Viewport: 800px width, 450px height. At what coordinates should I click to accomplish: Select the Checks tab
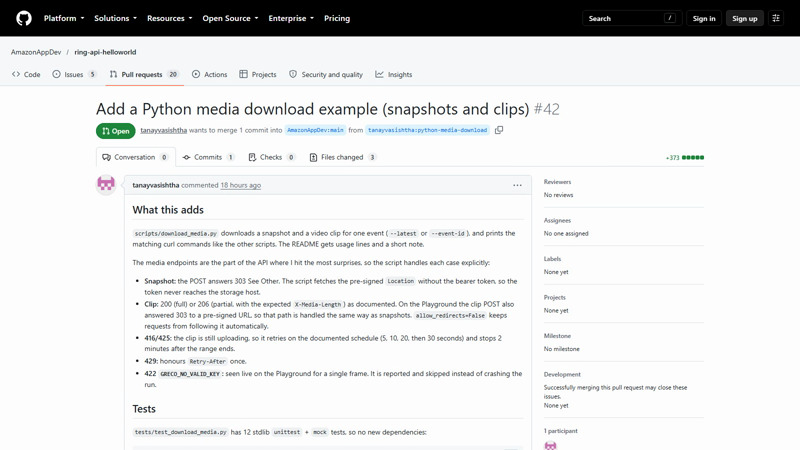point(271,157)
